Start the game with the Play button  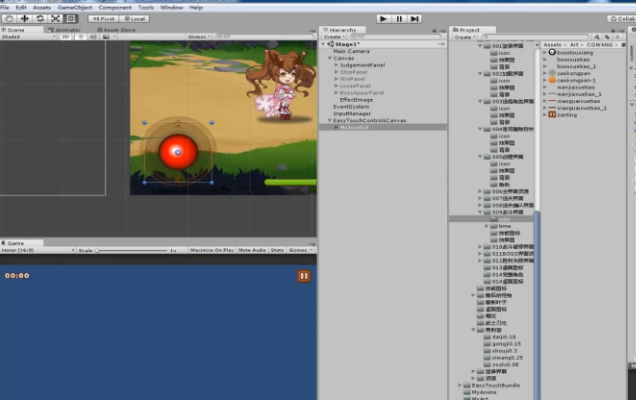tap(383, 19)
